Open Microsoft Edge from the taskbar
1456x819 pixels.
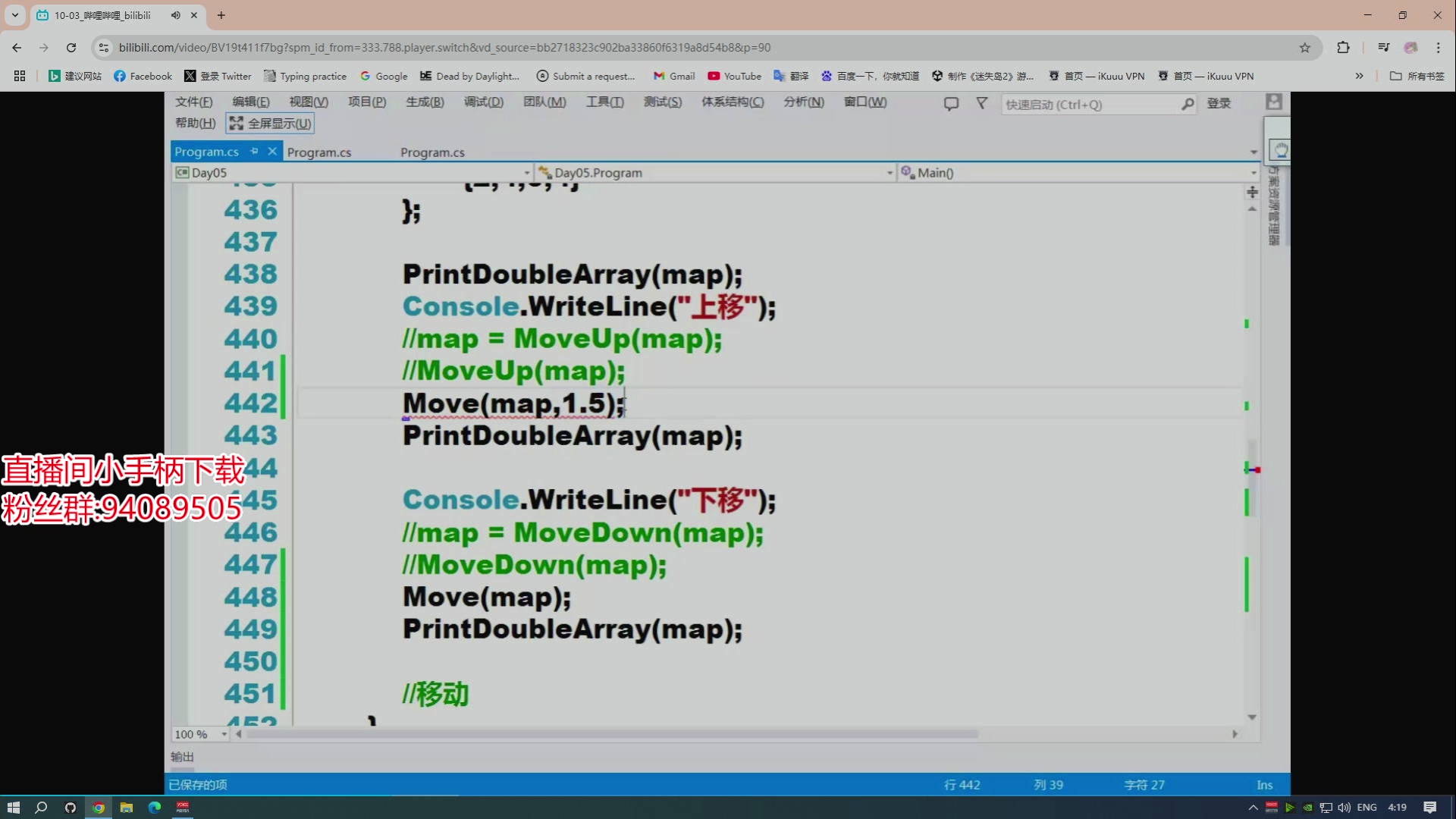(155, 808)
